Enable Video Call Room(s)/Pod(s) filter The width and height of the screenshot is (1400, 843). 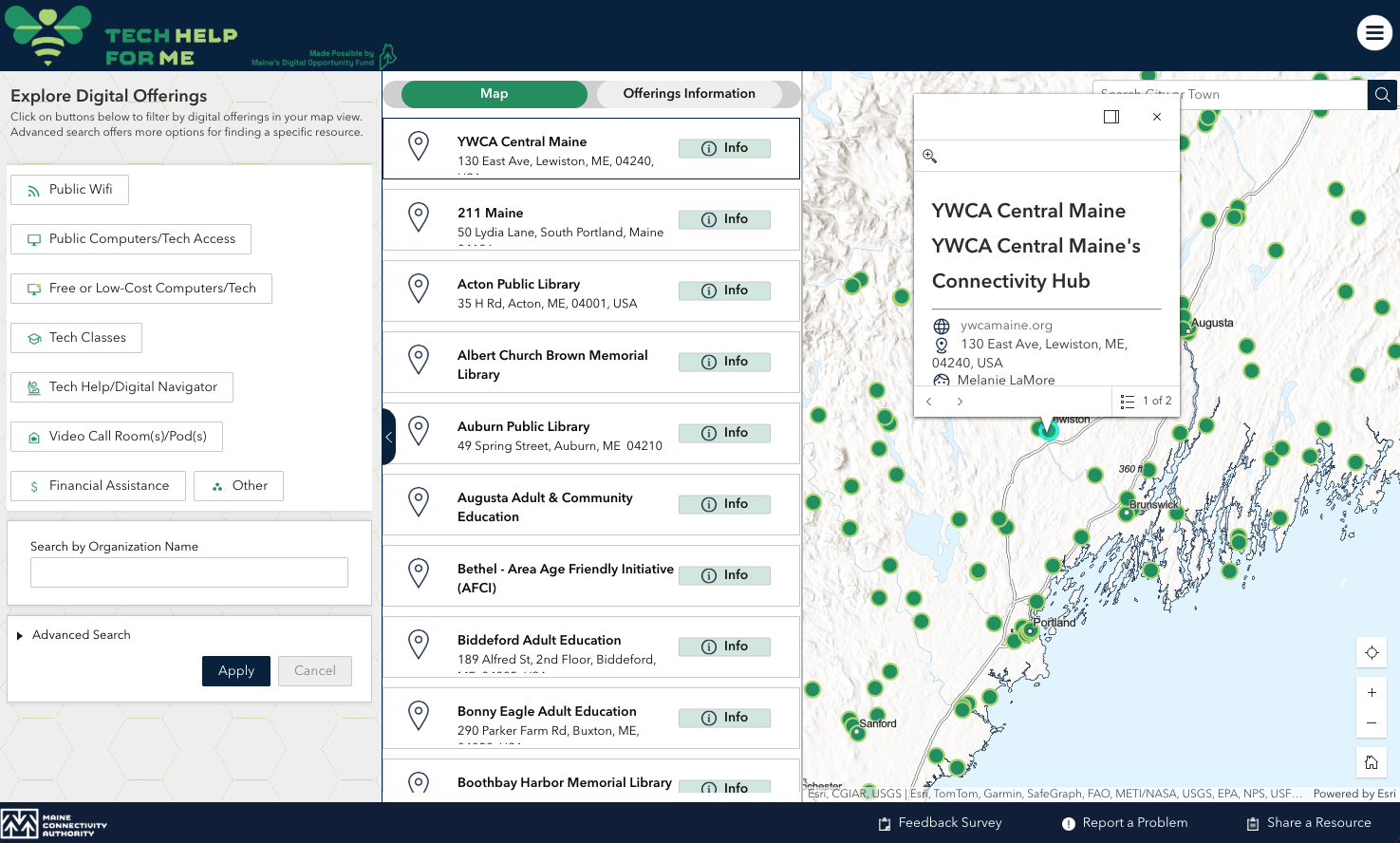117,437
